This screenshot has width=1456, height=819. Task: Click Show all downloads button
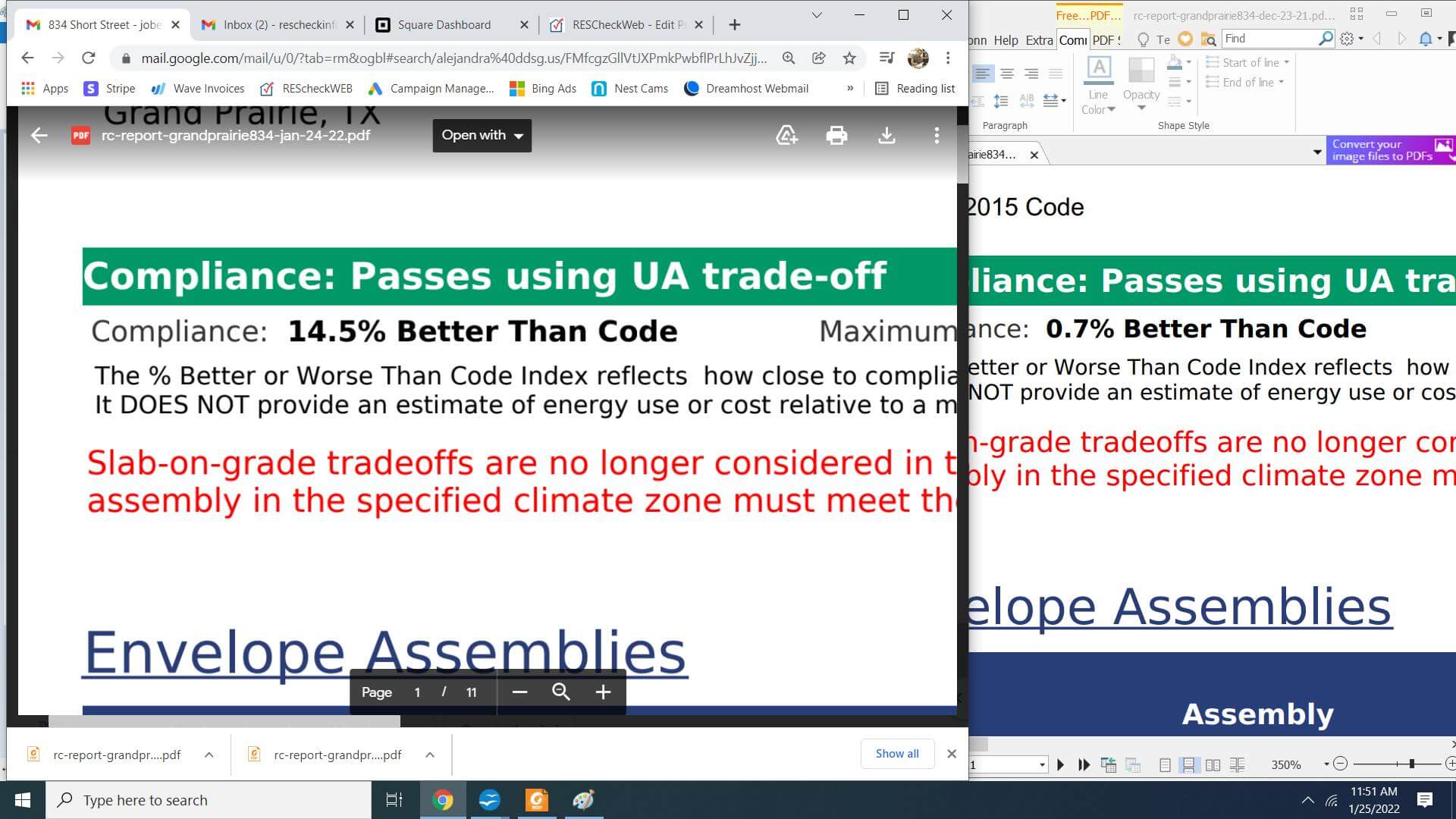click(x=897, y=754)
